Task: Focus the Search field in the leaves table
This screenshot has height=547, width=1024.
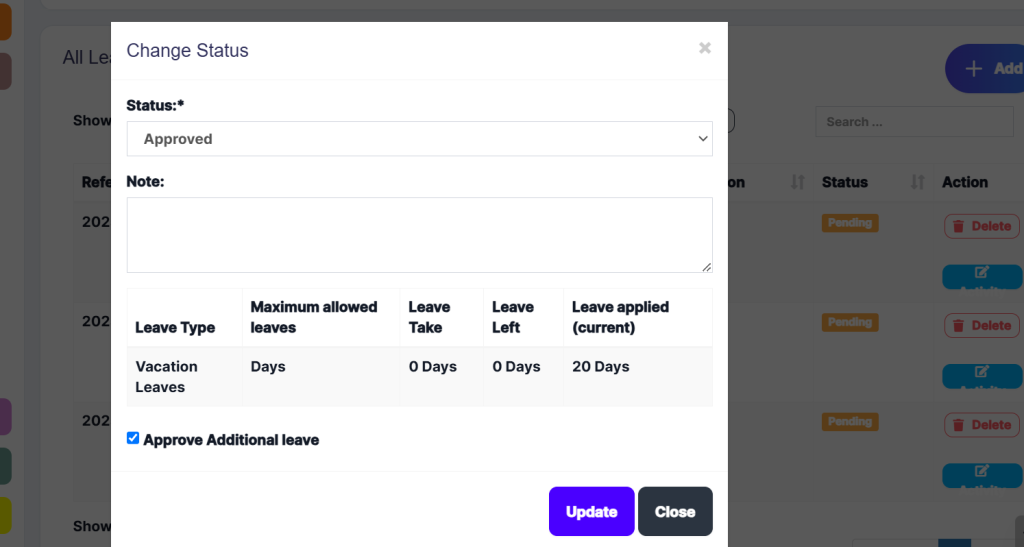Action: pyautogui.click(x=914, y=122)
